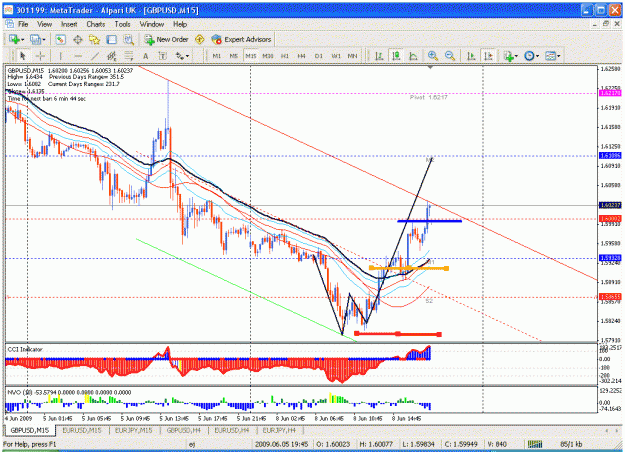625x452 pixels.
Task: Open the Strategy Tester icon
Action: coord(128,39)
